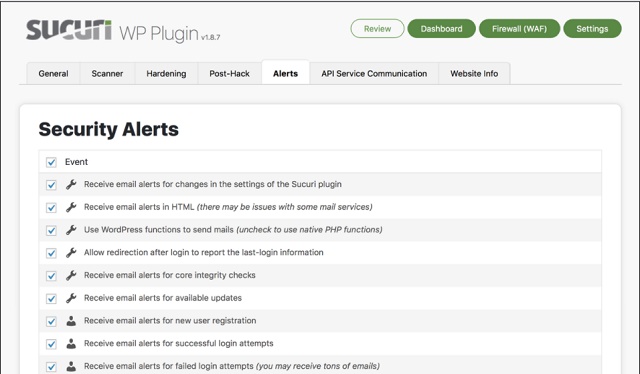
Task: Uncheck alerts for available updates
Action: [x=51, y=299]
